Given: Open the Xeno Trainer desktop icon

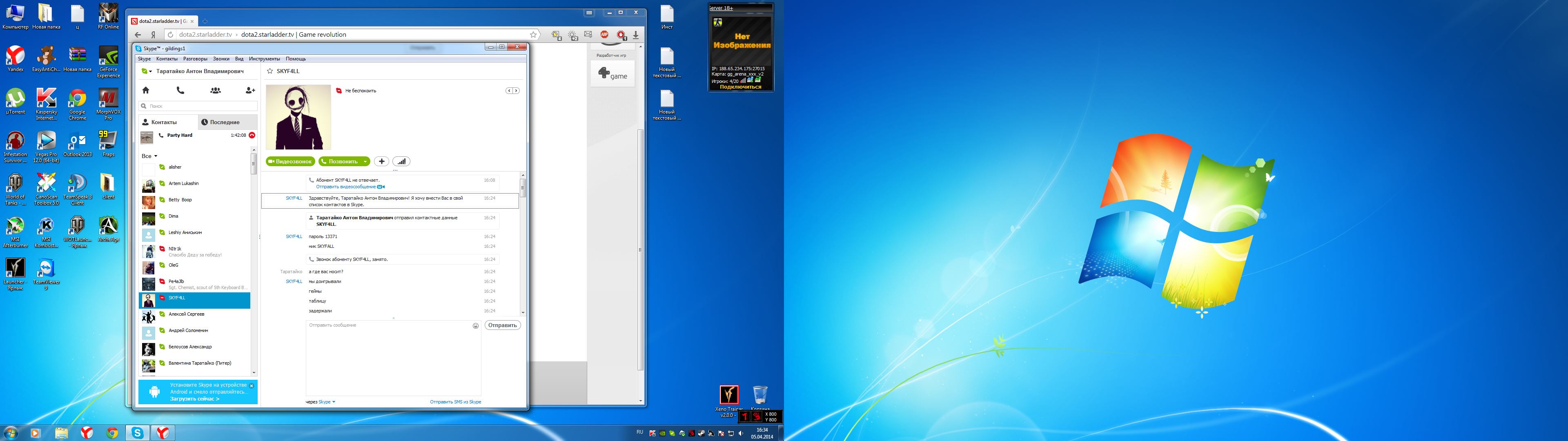Looking at the screenshot, I should pos(728,400).
